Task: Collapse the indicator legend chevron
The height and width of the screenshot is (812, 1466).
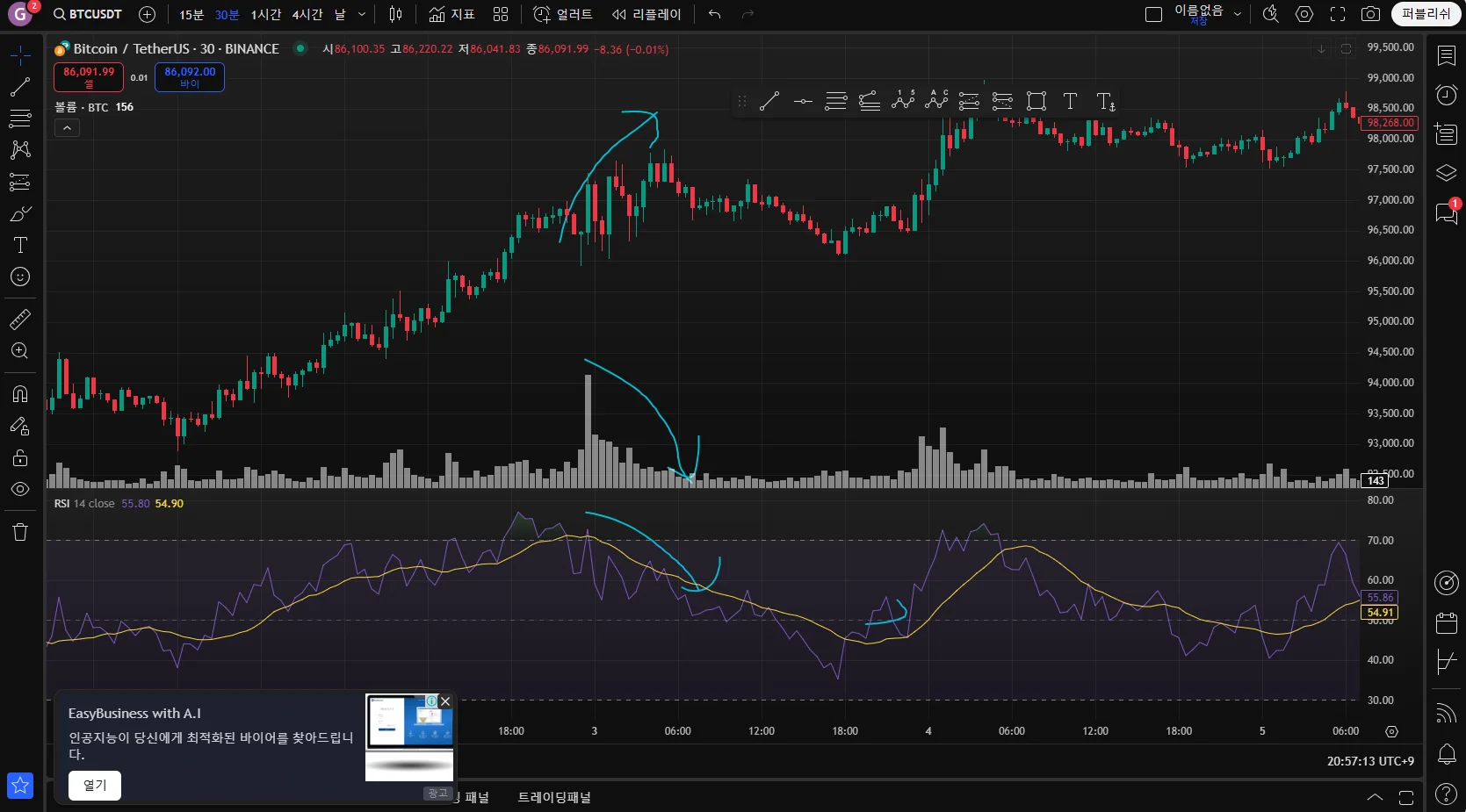Action: [67, 128]
